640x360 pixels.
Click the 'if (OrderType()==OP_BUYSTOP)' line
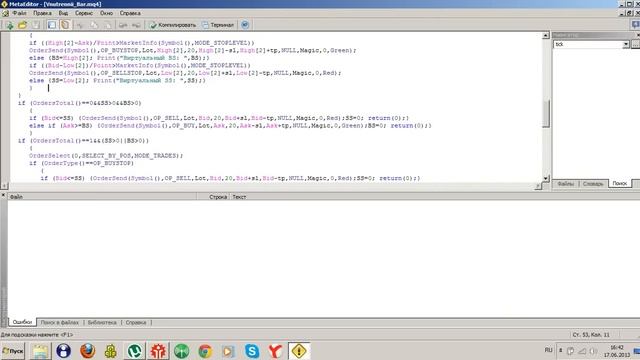[82, 163]
